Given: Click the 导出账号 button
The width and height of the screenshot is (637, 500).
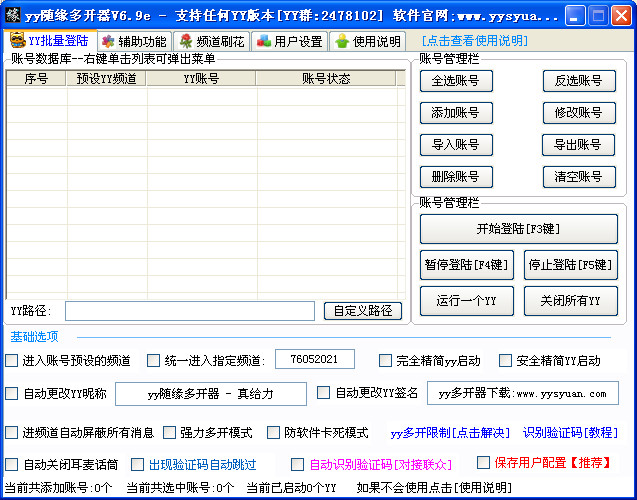Looking at the screenshot, I should (578, 145).
